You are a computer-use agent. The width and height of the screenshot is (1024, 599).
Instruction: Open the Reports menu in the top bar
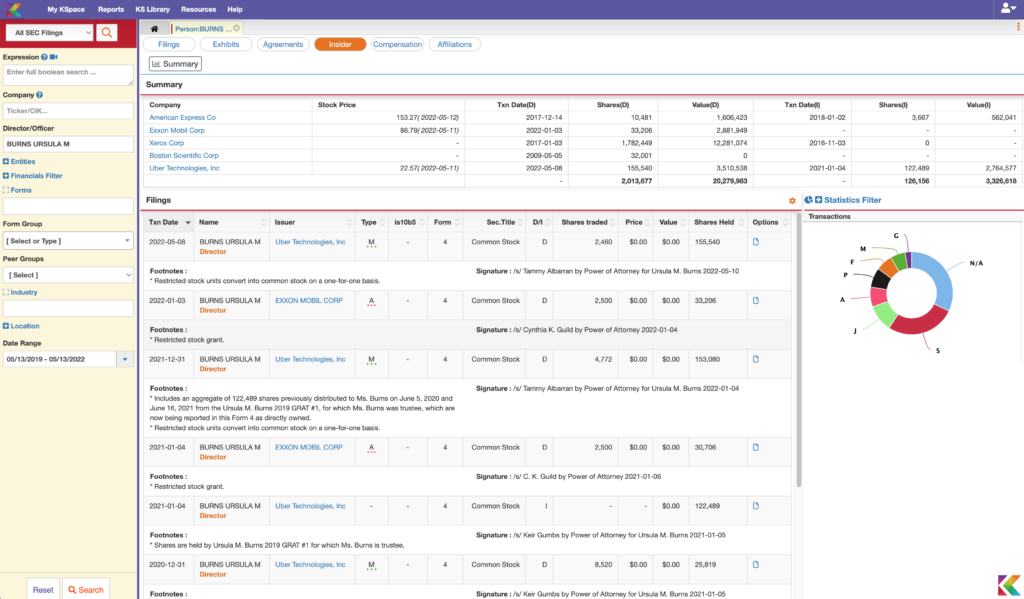[x=110, y=9]
